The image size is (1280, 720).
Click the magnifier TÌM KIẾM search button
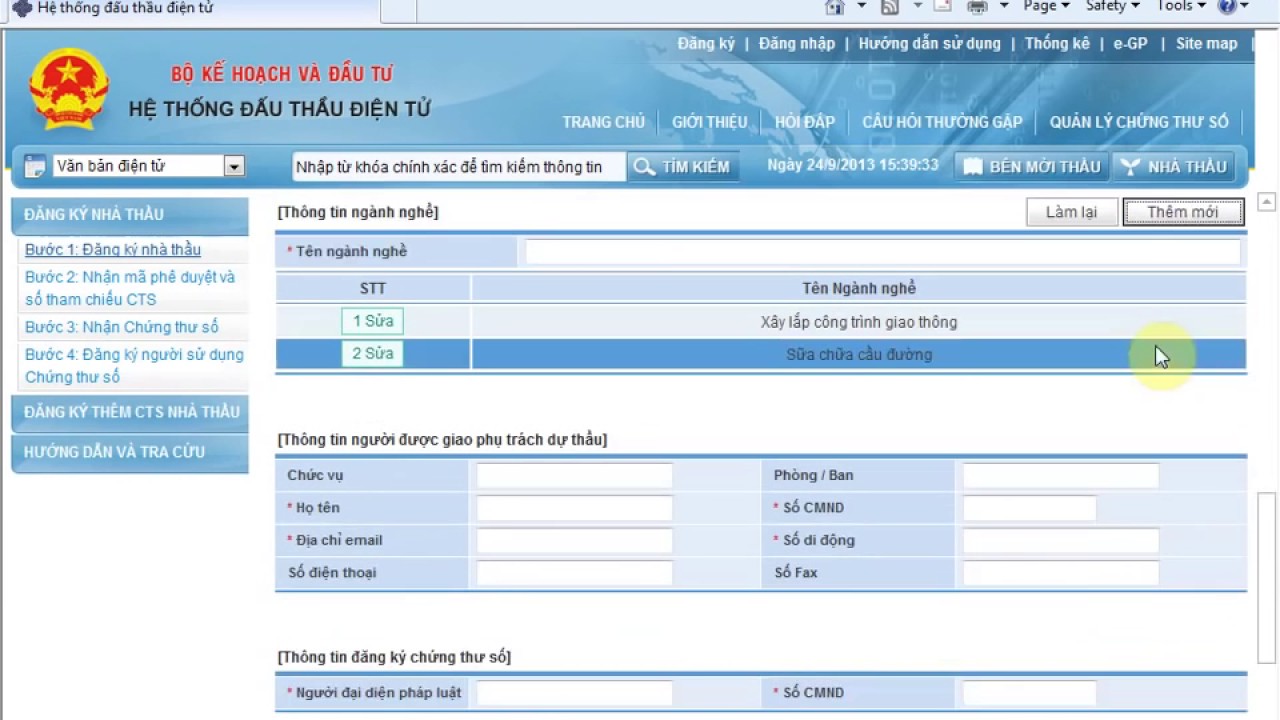click(684, 167)
